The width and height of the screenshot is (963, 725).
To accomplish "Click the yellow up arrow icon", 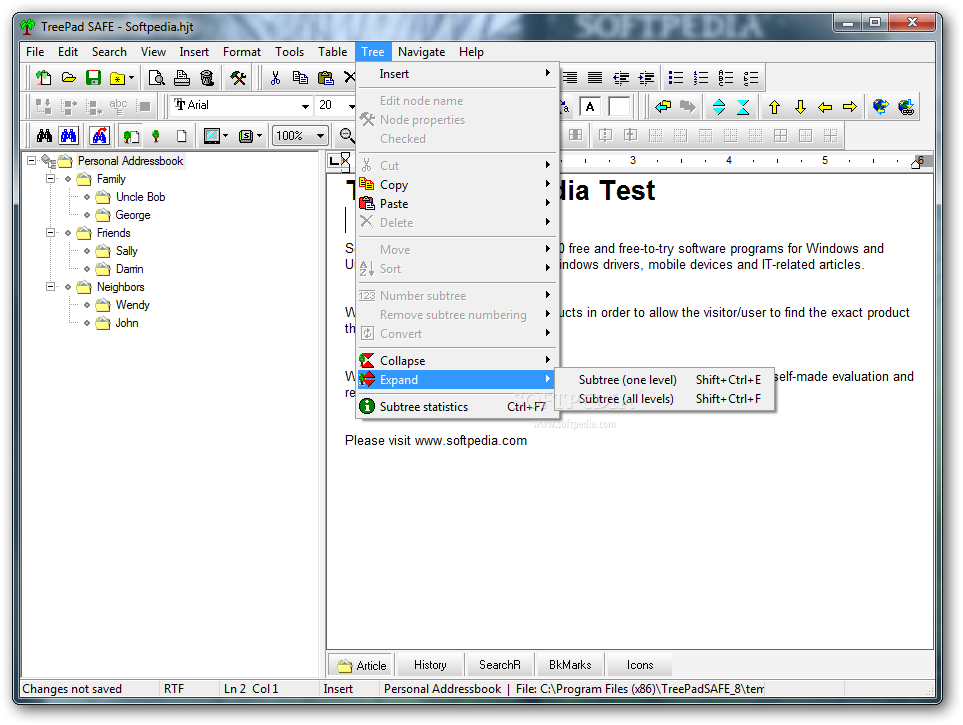I will coord(774,107).
